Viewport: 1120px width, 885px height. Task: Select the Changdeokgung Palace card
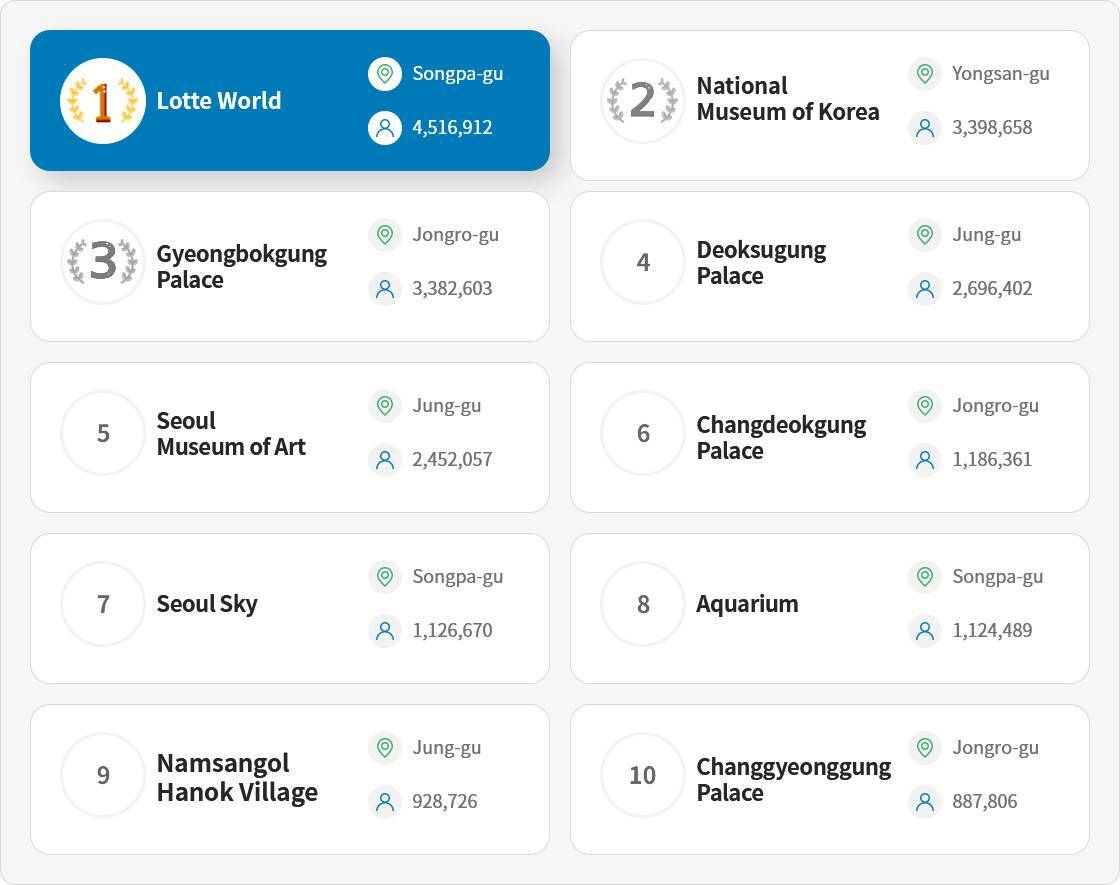pos(781,438)
